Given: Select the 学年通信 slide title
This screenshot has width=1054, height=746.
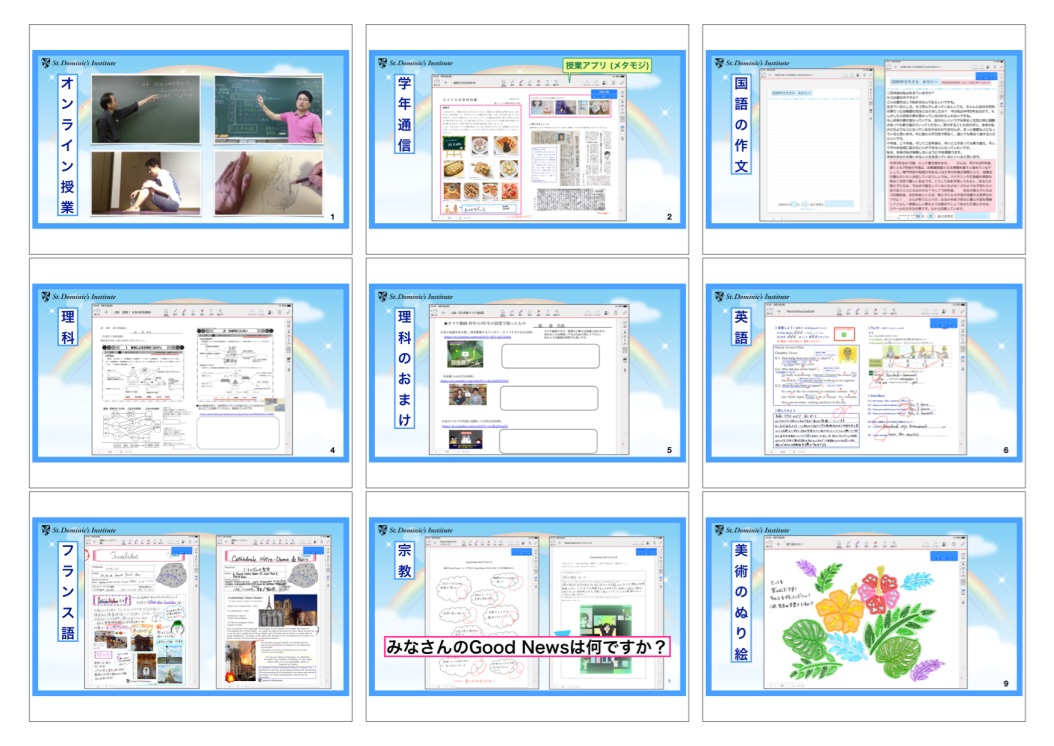Looking at the screenshot, I should [x=404, y=114].
